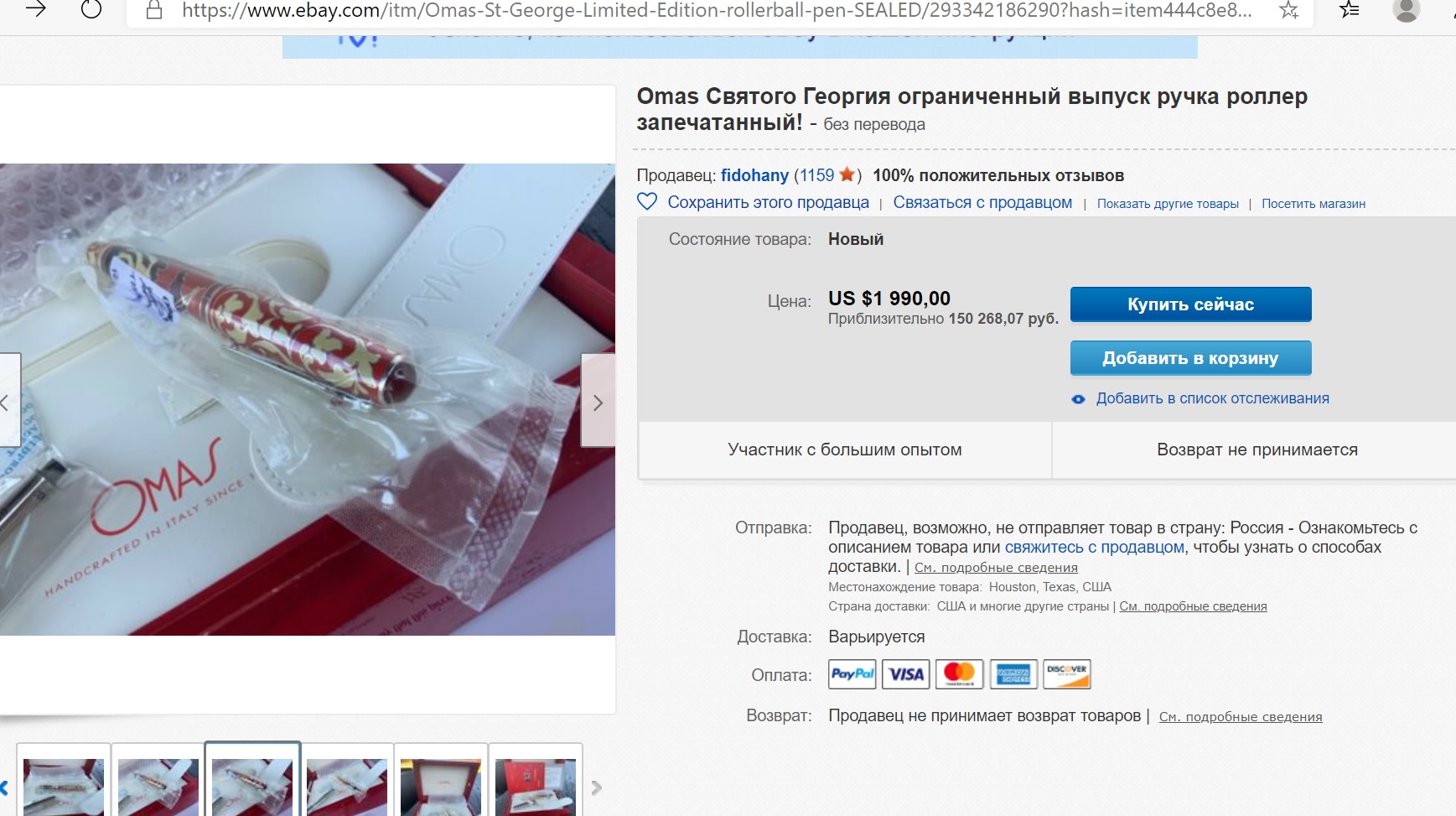Image resolution: width=1456 pixels, height=816 pixels.
Task: Open the favorites list icon
Action: (1350, 10)
